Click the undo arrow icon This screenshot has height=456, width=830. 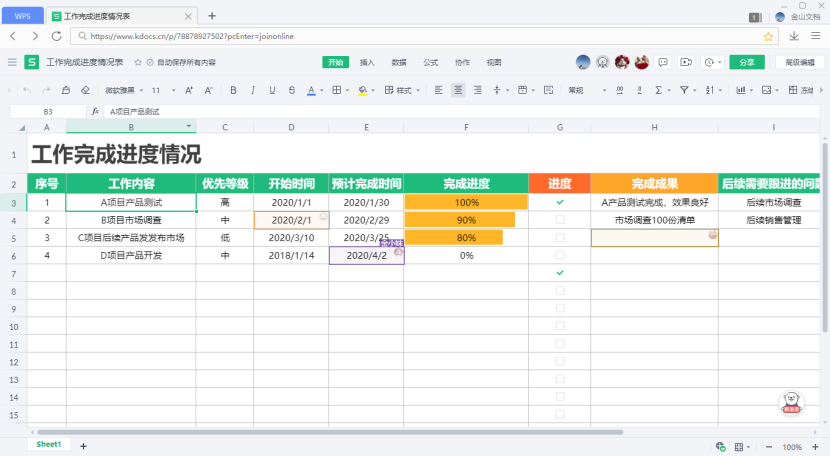27,91
